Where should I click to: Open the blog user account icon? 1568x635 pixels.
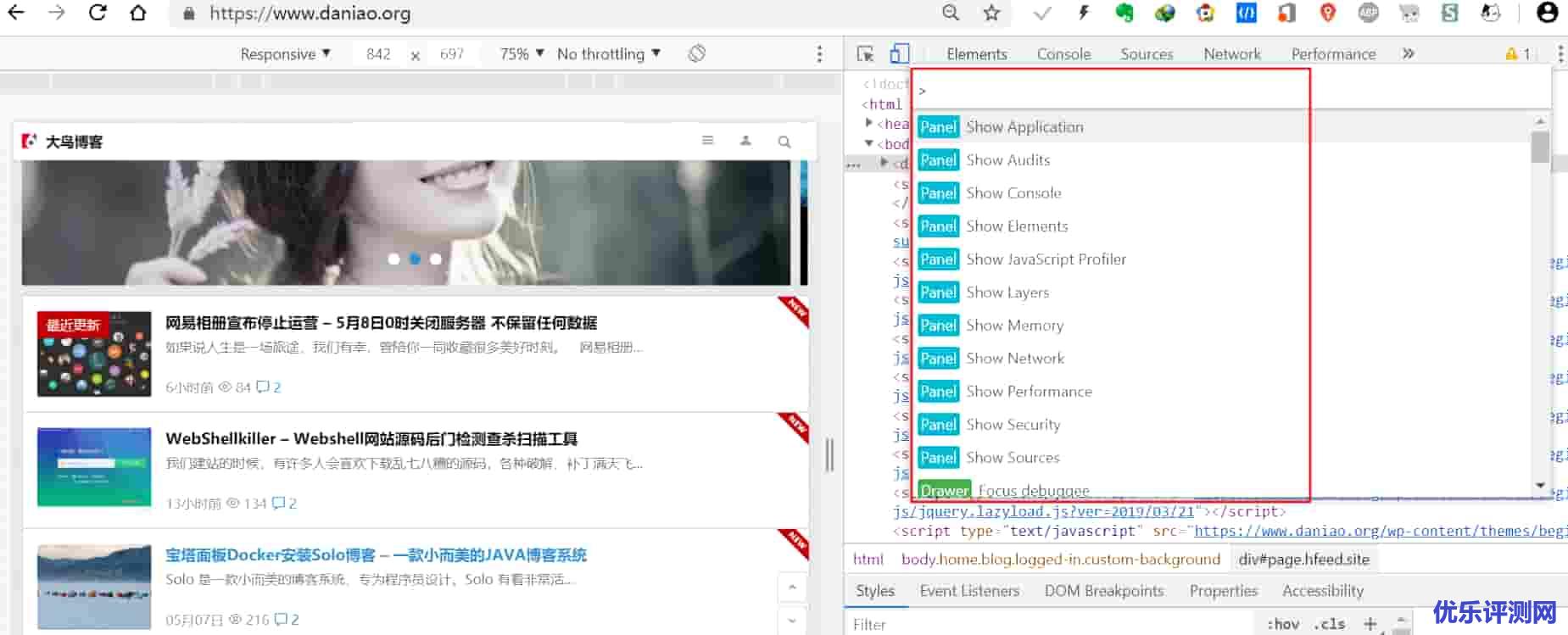pos(745,141)
